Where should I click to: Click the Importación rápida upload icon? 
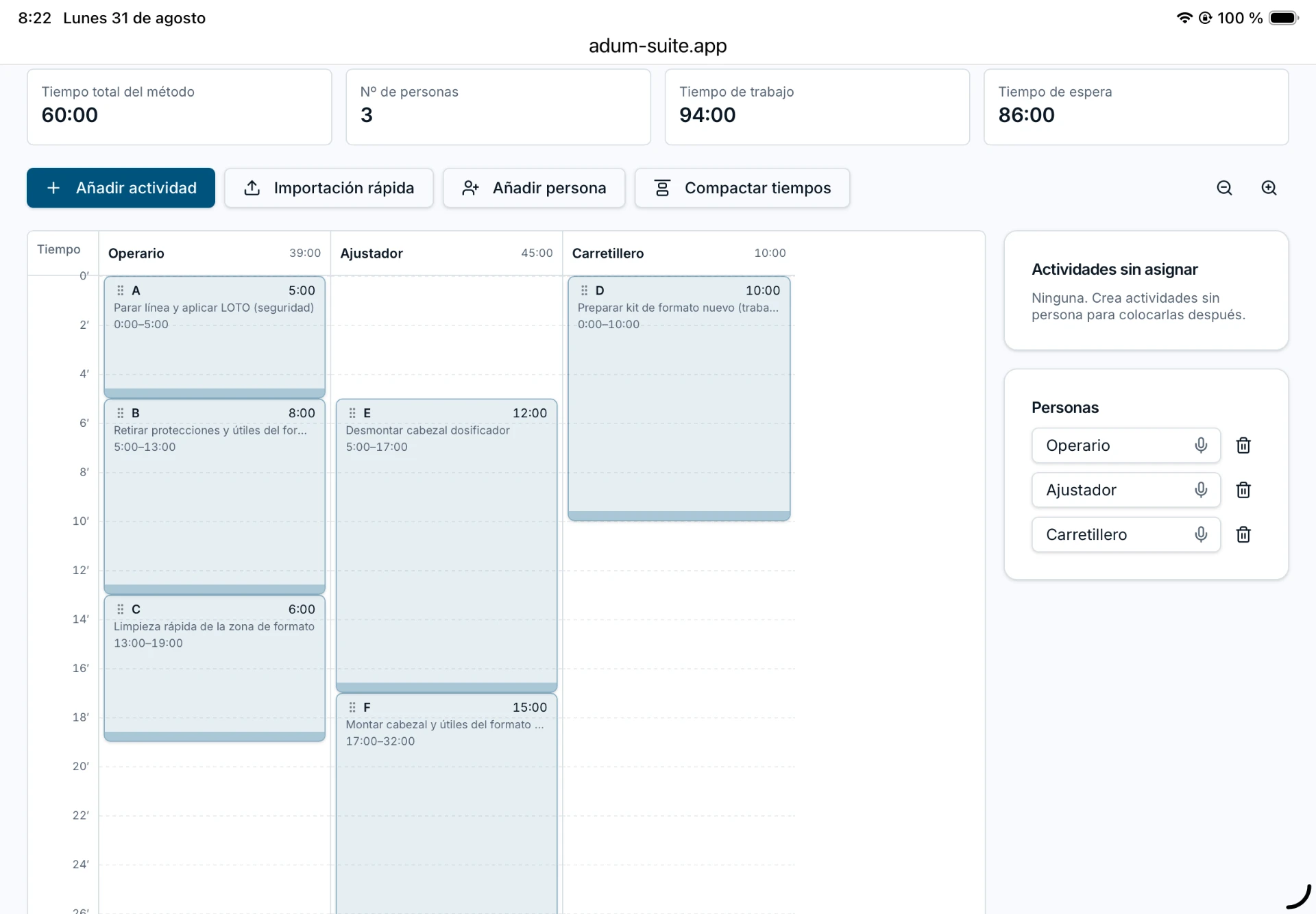tap(252, 188)
